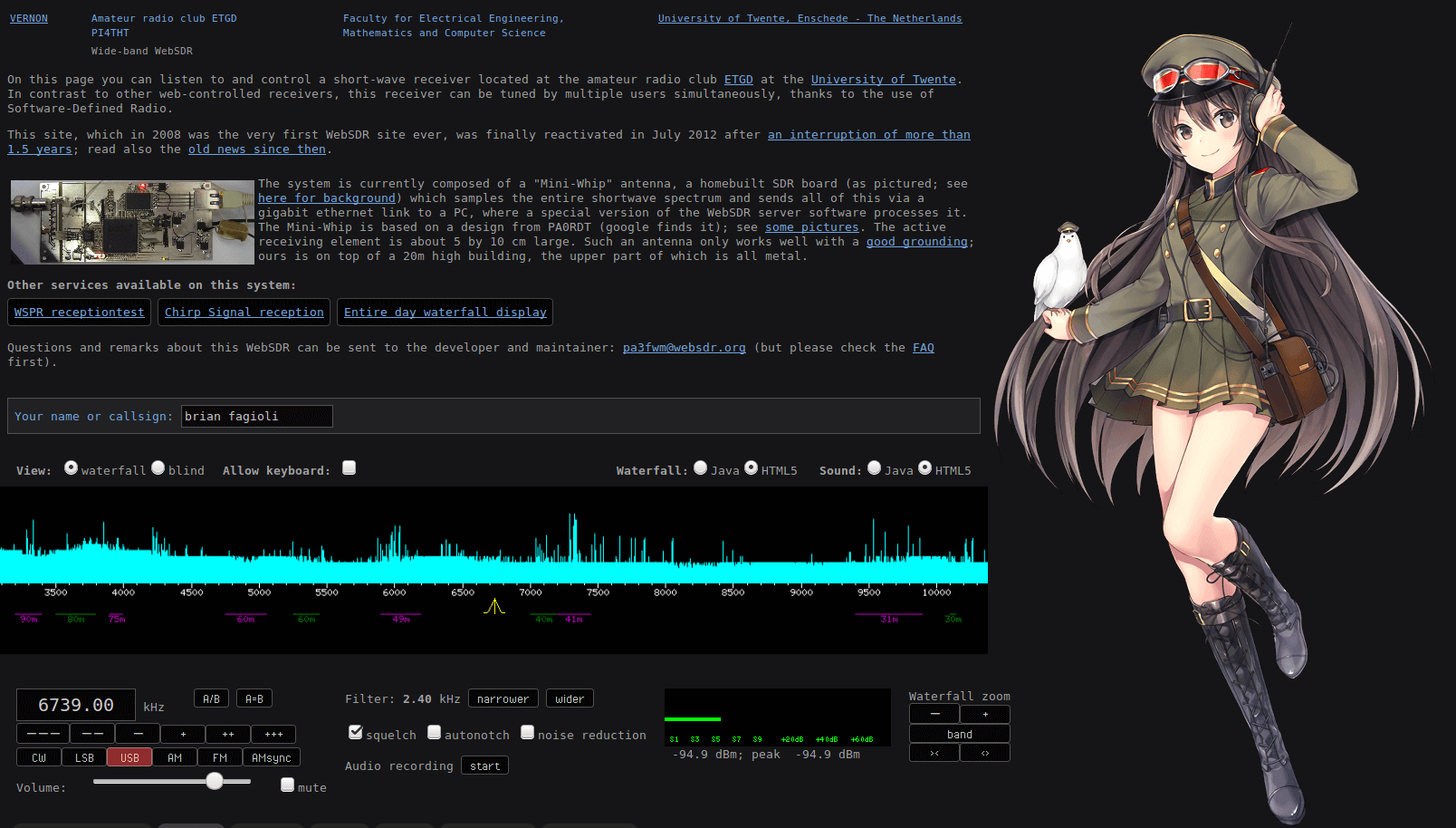The height and width of the screenshot is (828, 1456).
Task: Enable the autonotch checkbox
Action: click(435, 732)
